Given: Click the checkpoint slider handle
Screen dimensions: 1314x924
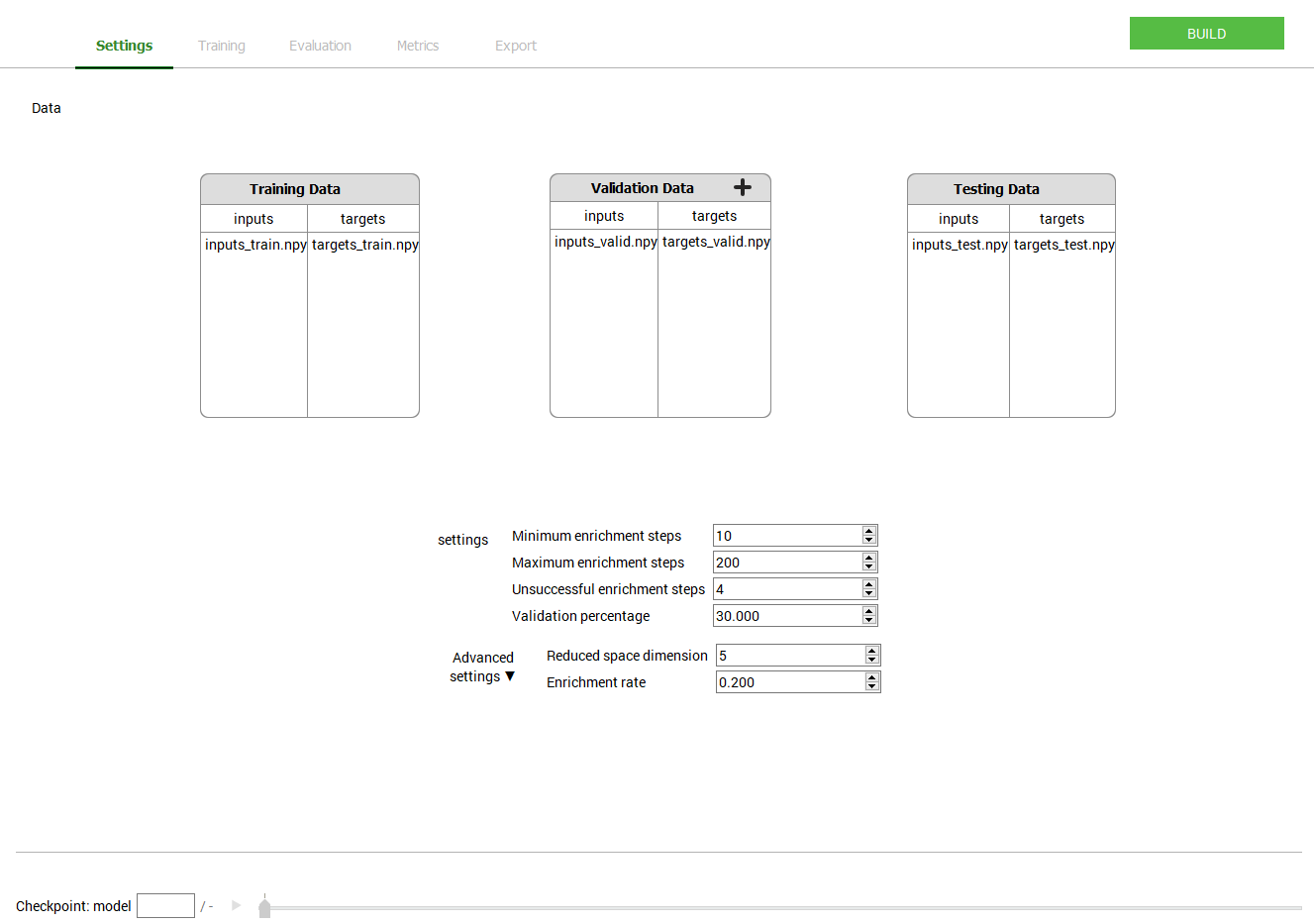Looking at the screenshot, I should click(264, 906).
